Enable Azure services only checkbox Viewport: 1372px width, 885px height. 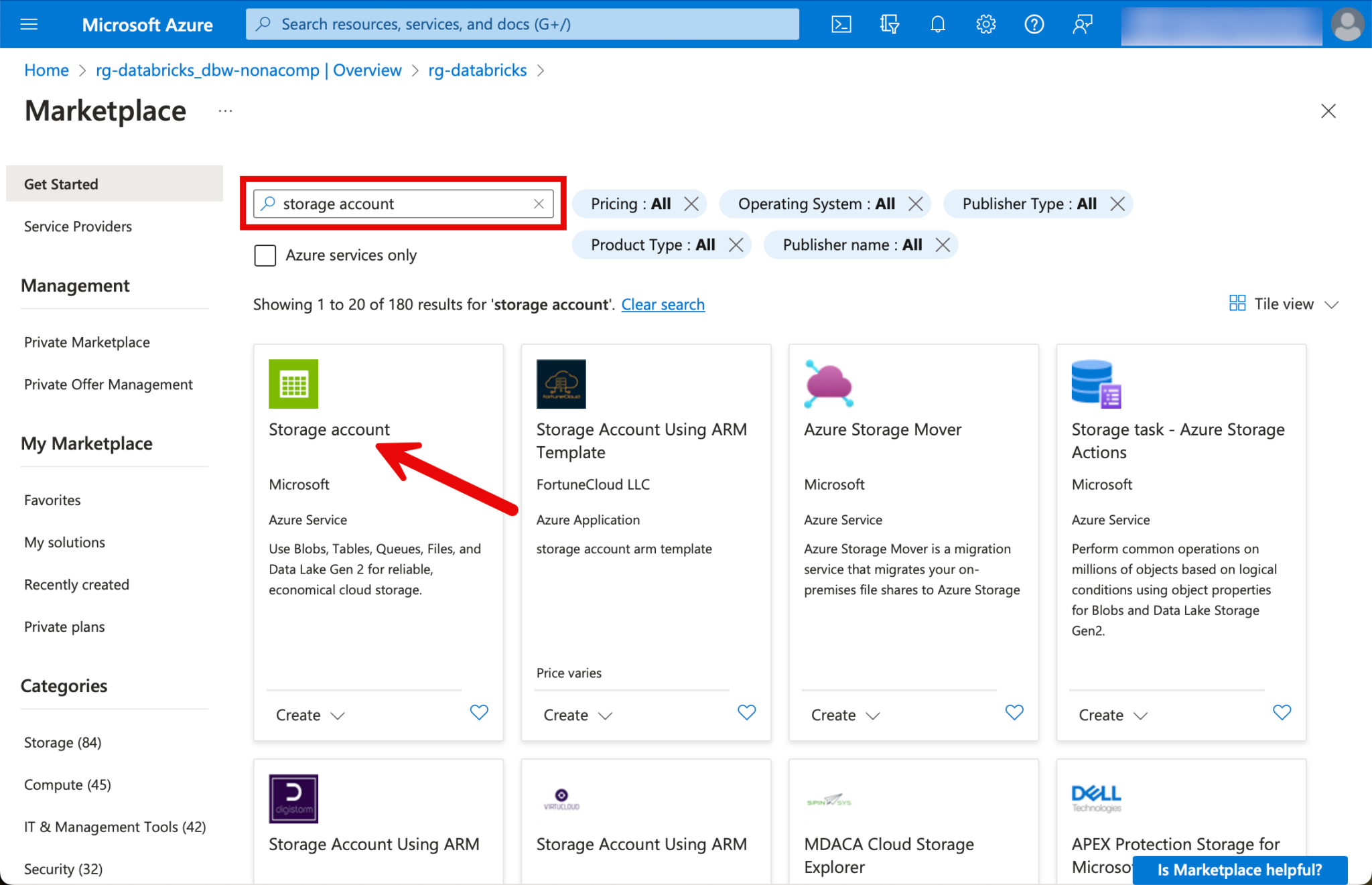265,255
